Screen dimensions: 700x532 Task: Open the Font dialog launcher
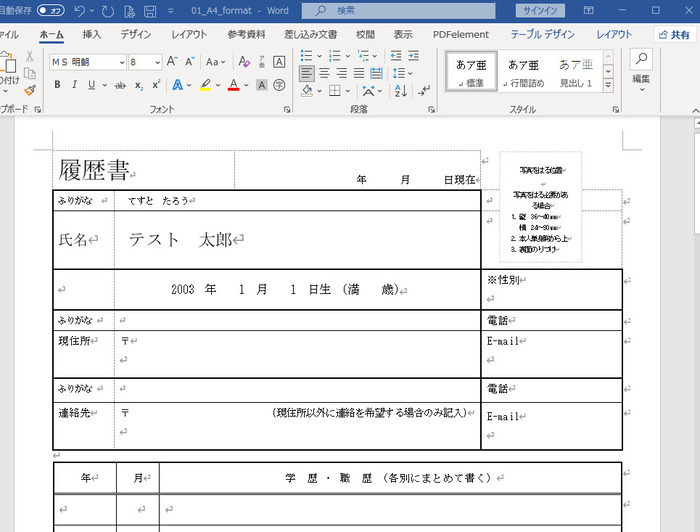287,109
